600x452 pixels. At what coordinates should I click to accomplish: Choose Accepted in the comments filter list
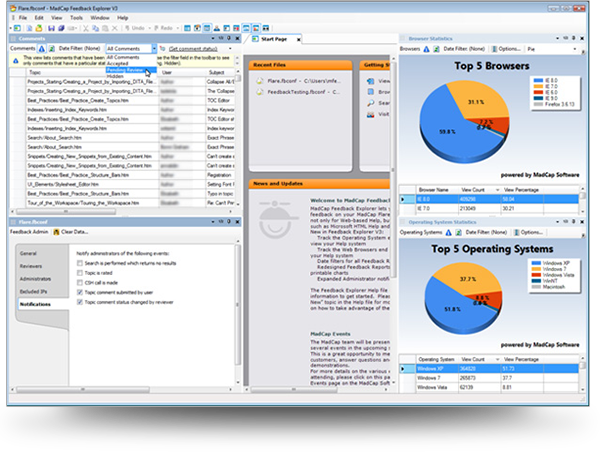point(131,64)
